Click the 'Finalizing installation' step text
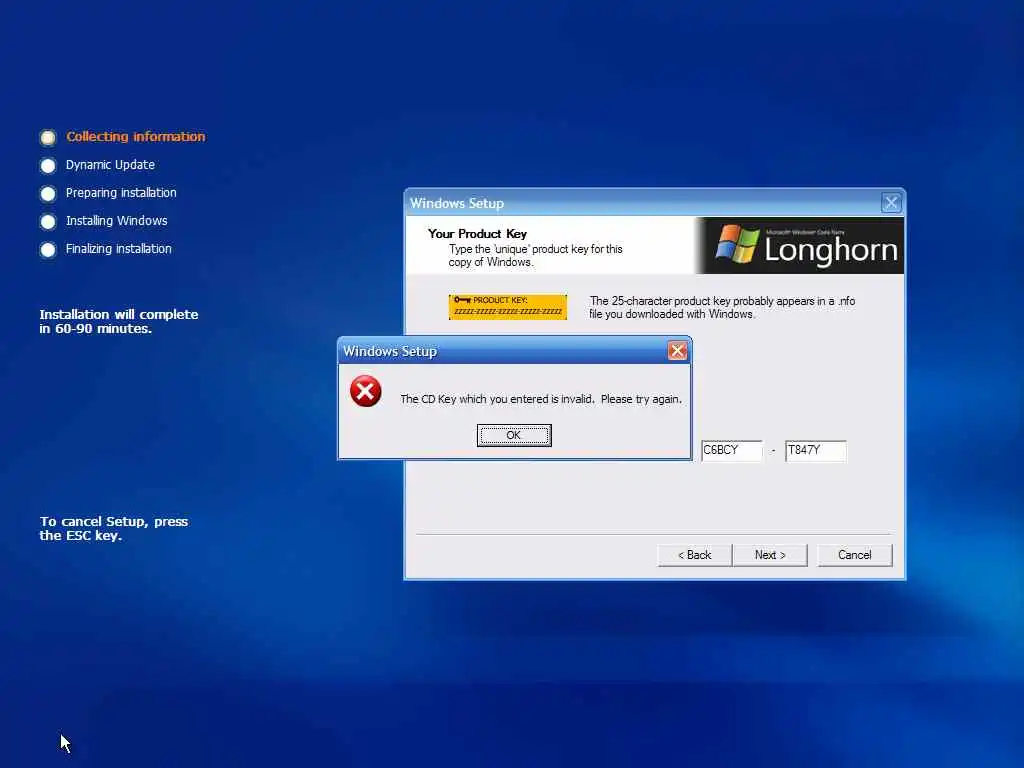This screenshot has width=1024, height=768. click(x=118, y=249)
